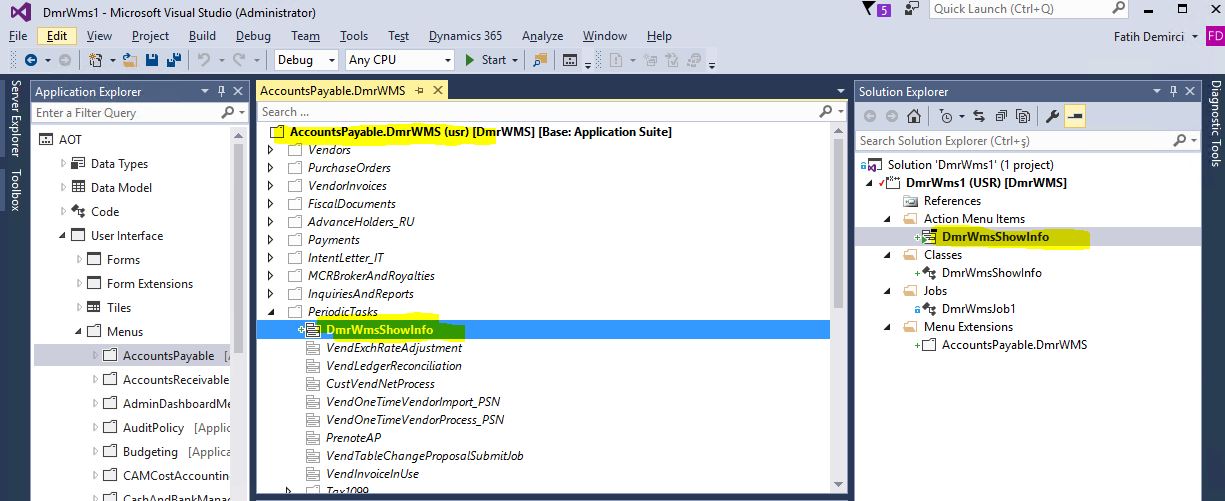Open the Build menu

pos(202,36)
